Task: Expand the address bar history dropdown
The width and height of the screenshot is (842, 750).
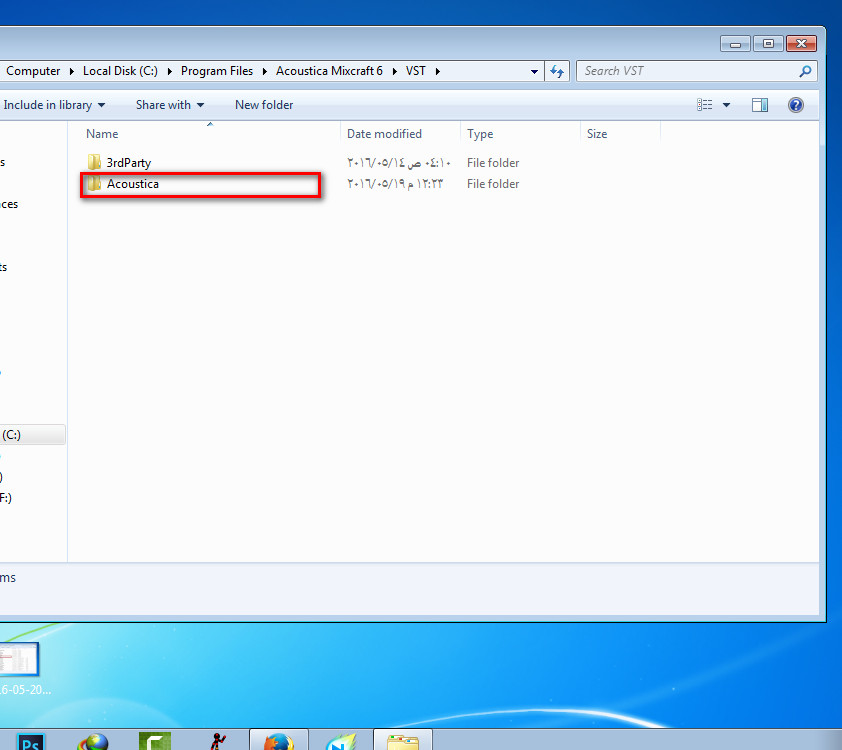Action: pos(534,71)
